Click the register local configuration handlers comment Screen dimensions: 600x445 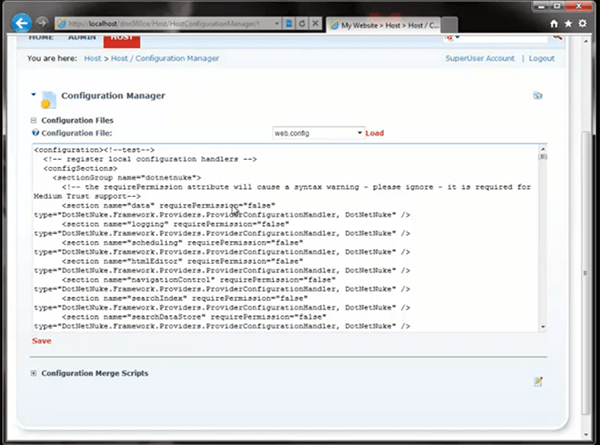[150, 159]
